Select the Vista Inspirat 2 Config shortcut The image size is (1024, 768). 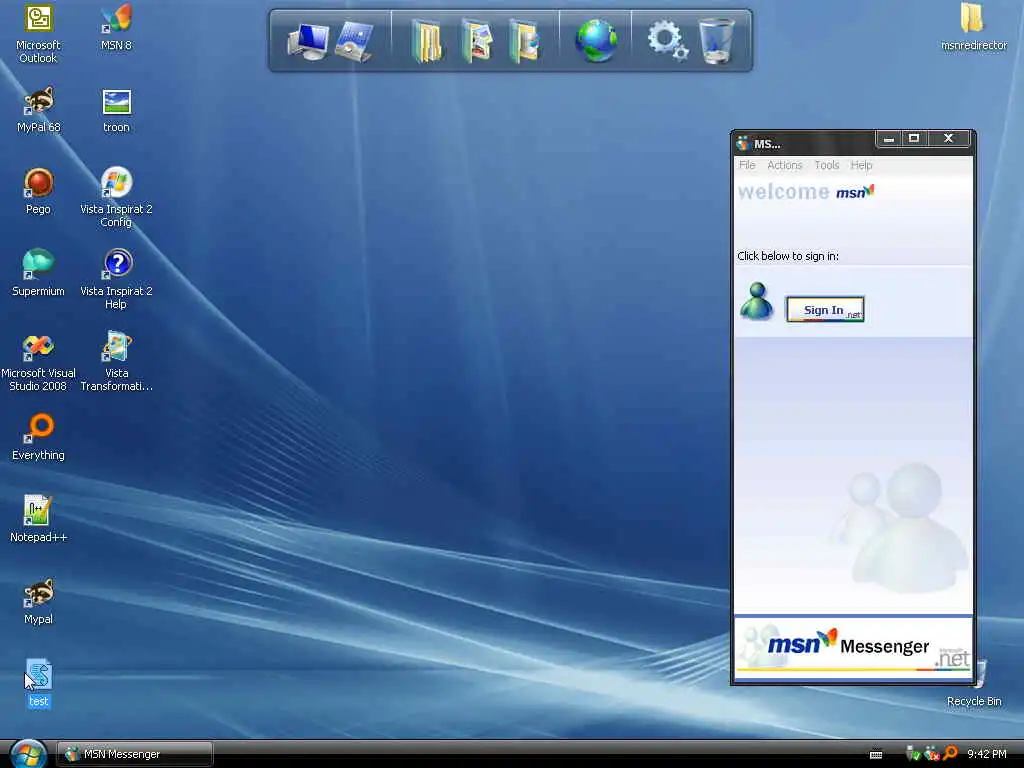tap(116, 198)
